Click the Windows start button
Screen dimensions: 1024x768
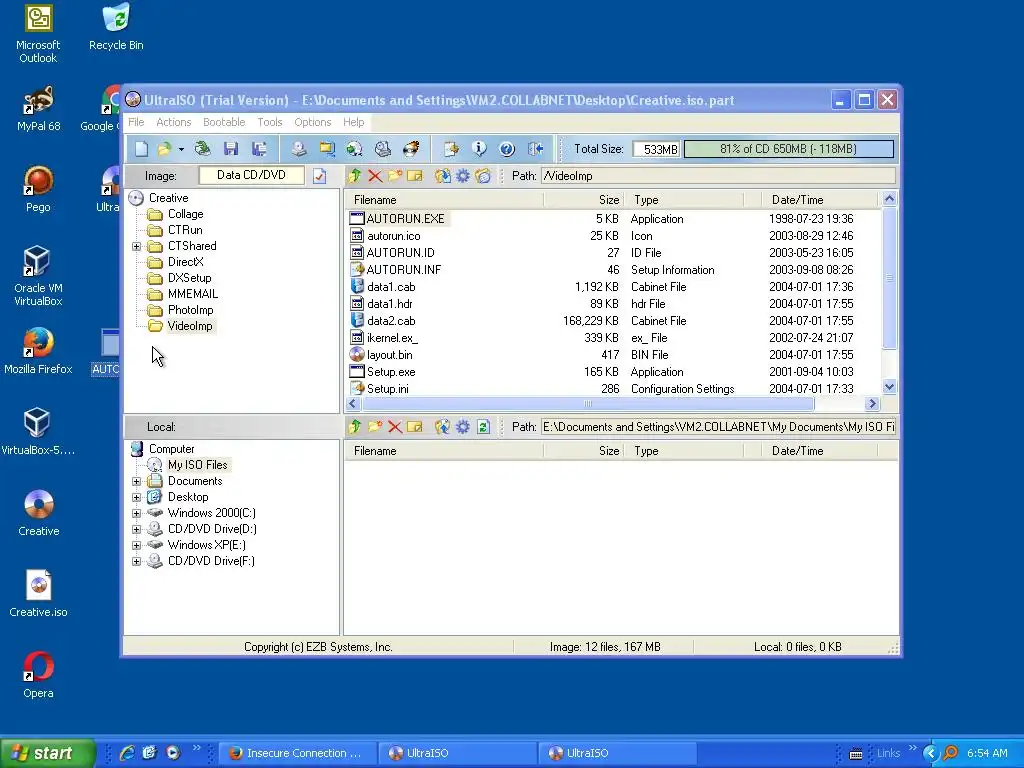point(47,753)
